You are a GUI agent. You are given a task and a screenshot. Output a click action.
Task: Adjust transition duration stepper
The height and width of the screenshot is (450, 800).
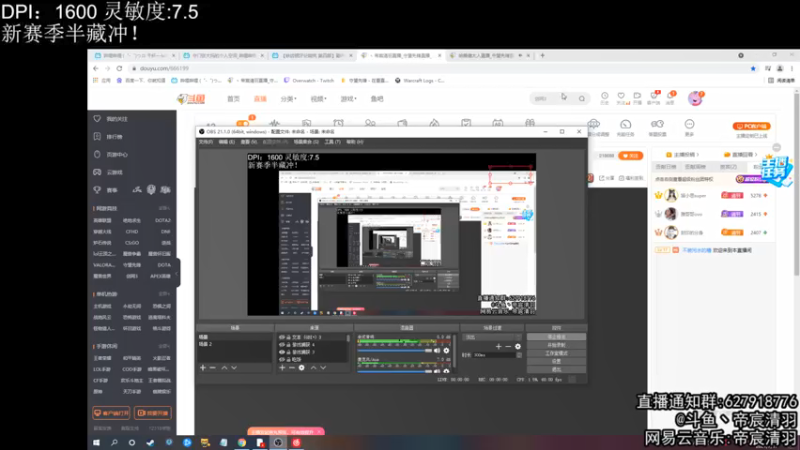[x=519, y=355]
